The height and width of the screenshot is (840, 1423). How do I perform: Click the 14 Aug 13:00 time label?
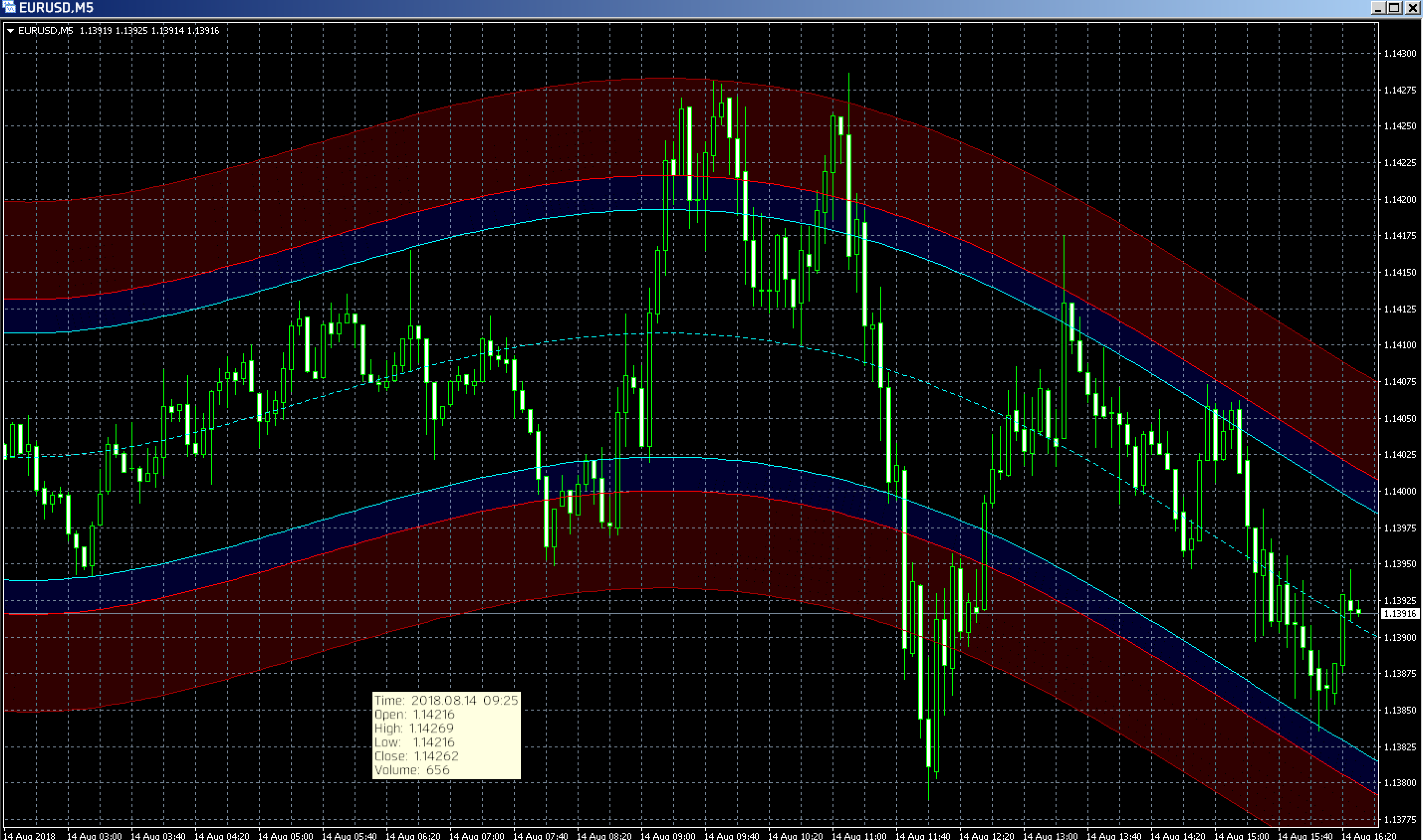(1050, 836)
